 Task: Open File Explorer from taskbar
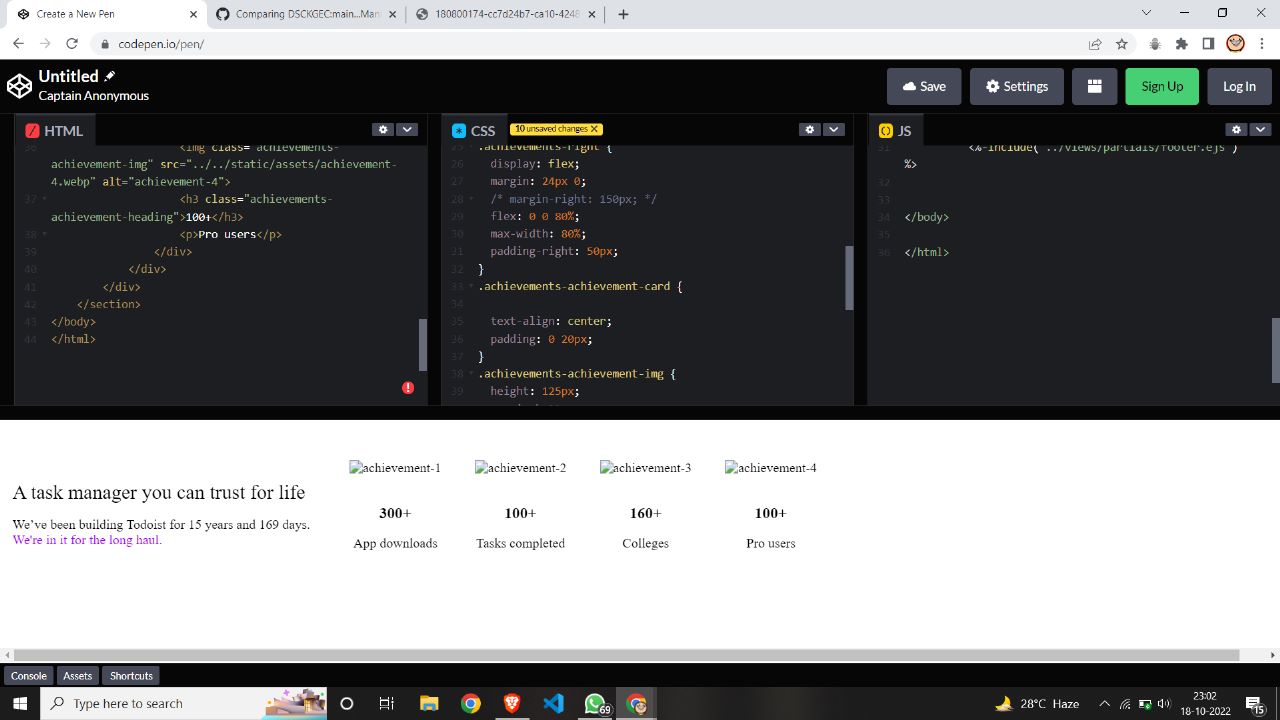(x=429, y=704)
